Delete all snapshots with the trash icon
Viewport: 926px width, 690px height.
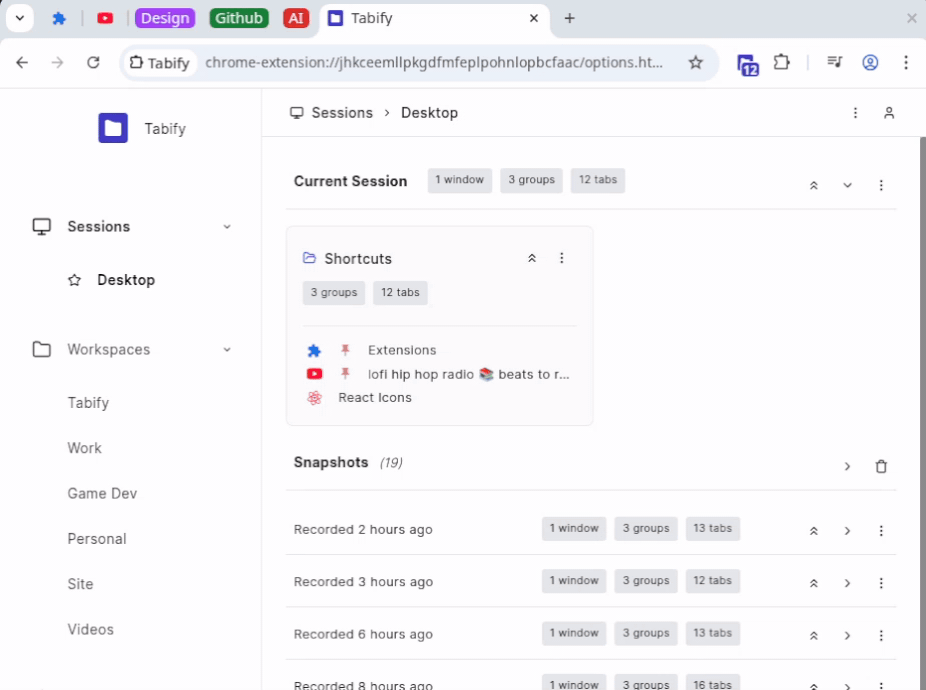tap(881, 466)
